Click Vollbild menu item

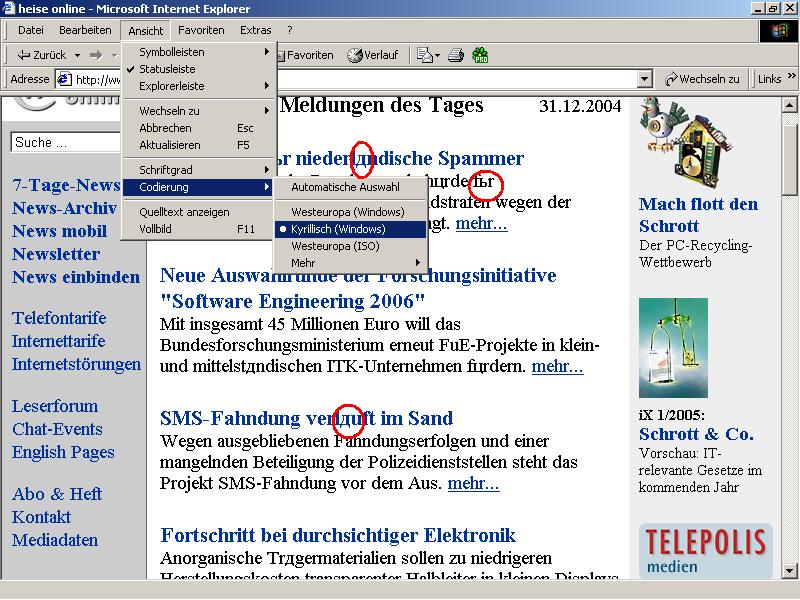[199, 229]
